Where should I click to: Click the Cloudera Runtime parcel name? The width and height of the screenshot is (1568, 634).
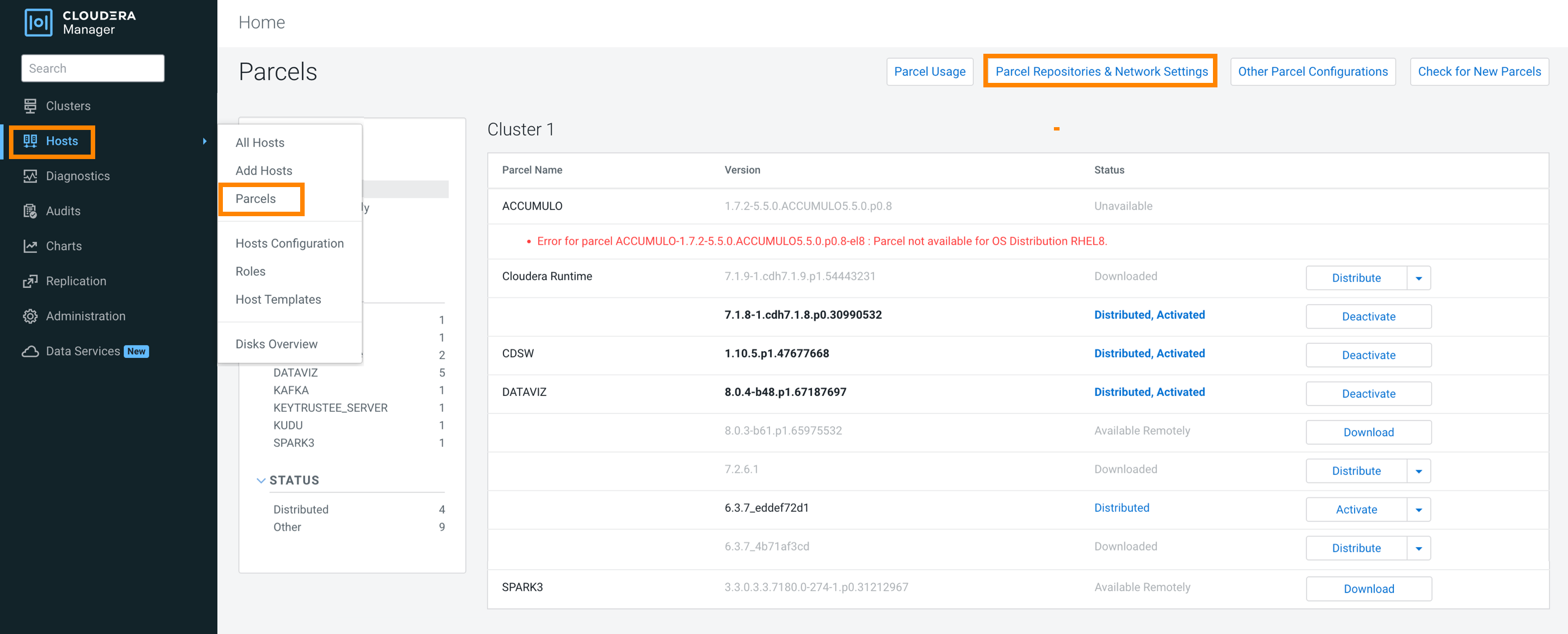point(547,277)
